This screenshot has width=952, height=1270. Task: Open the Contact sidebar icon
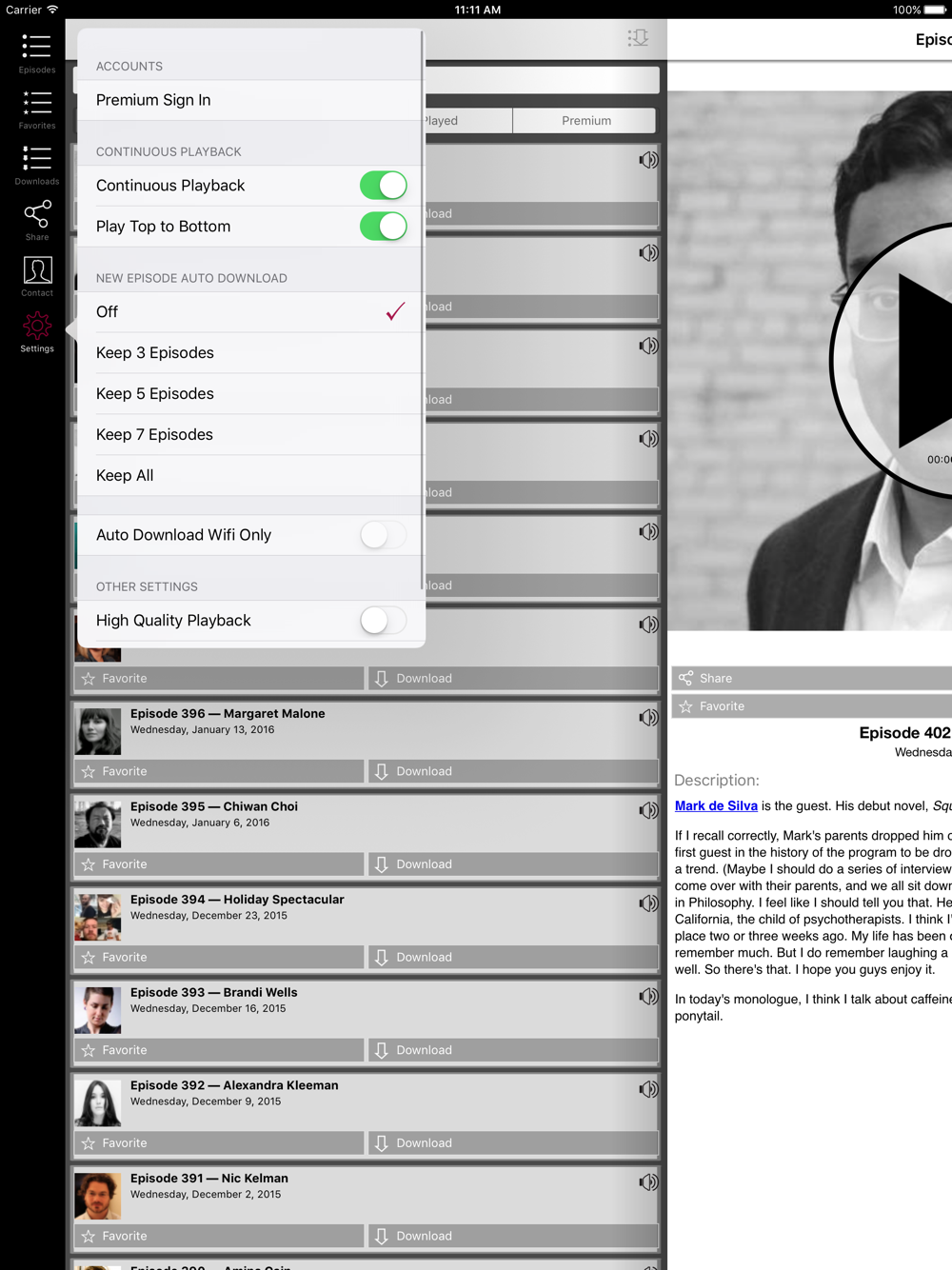click(x=37, y=276)
